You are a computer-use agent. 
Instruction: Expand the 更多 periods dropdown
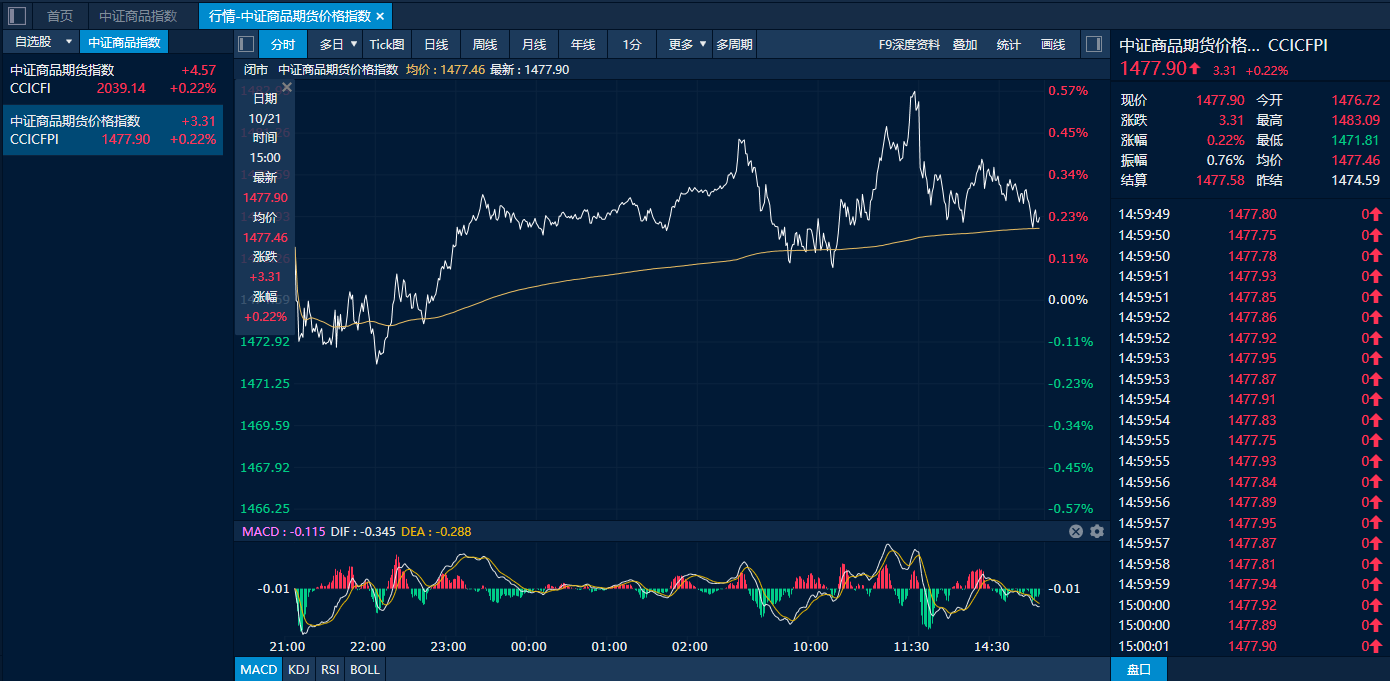703,44
